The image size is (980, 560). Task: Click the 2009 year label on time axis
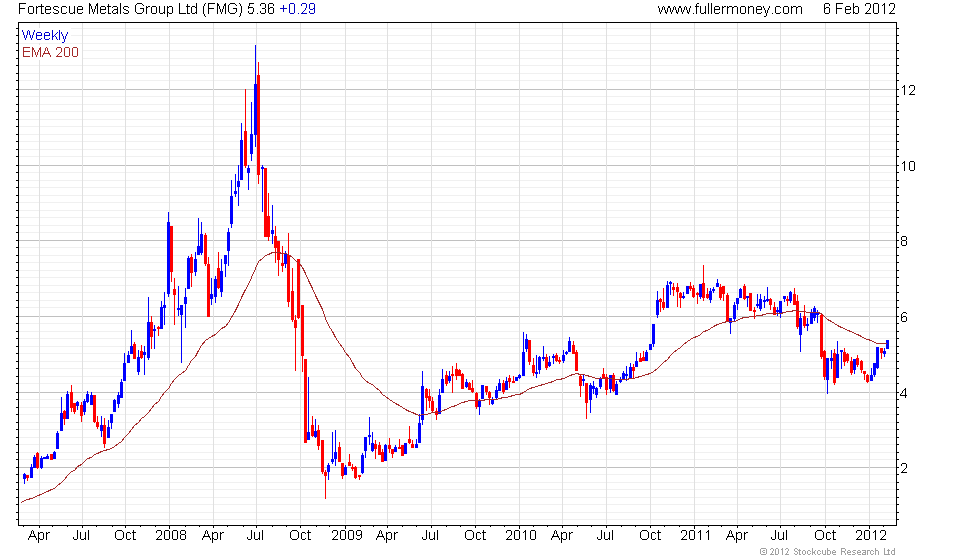347,536
